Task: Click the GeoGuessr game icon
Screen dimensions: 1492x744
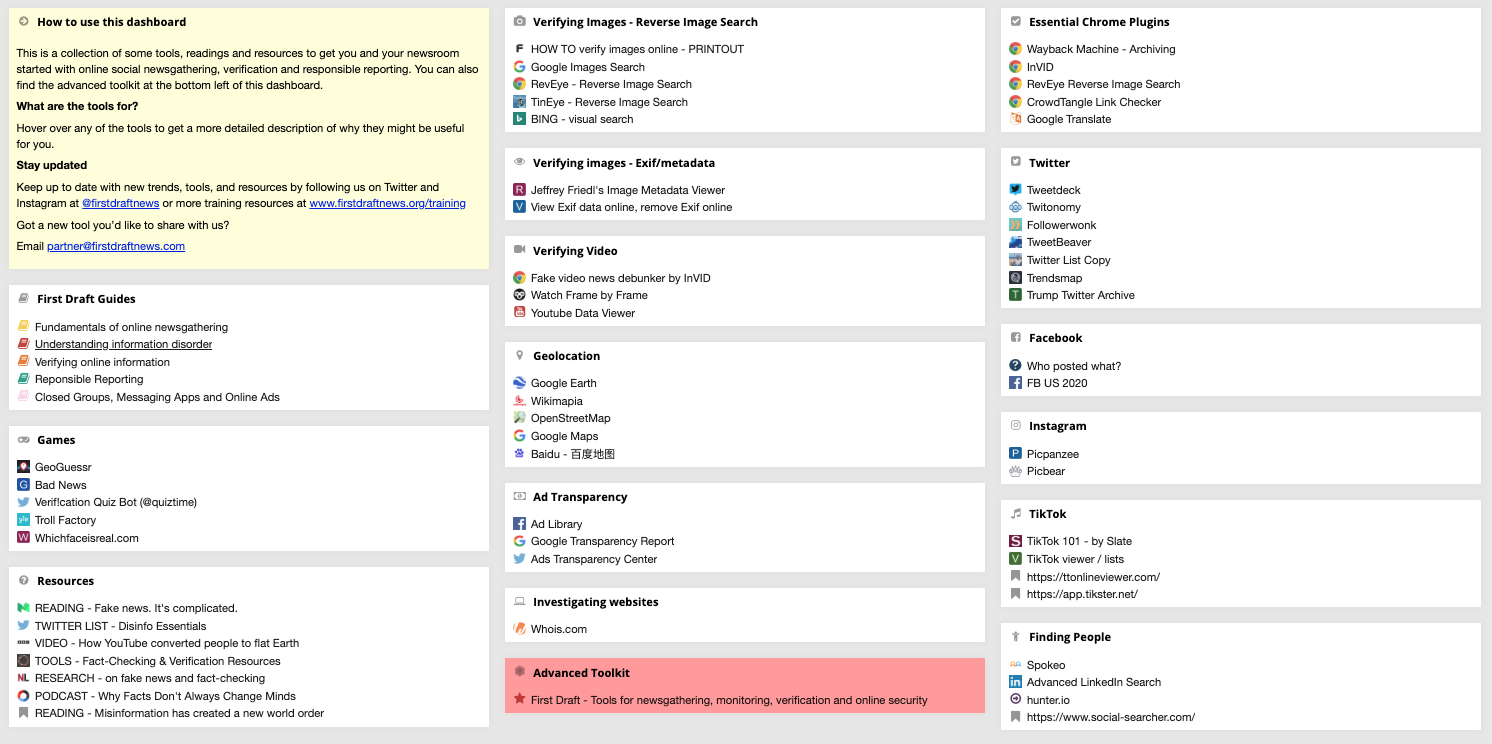Action: click(x=23, y=467)
